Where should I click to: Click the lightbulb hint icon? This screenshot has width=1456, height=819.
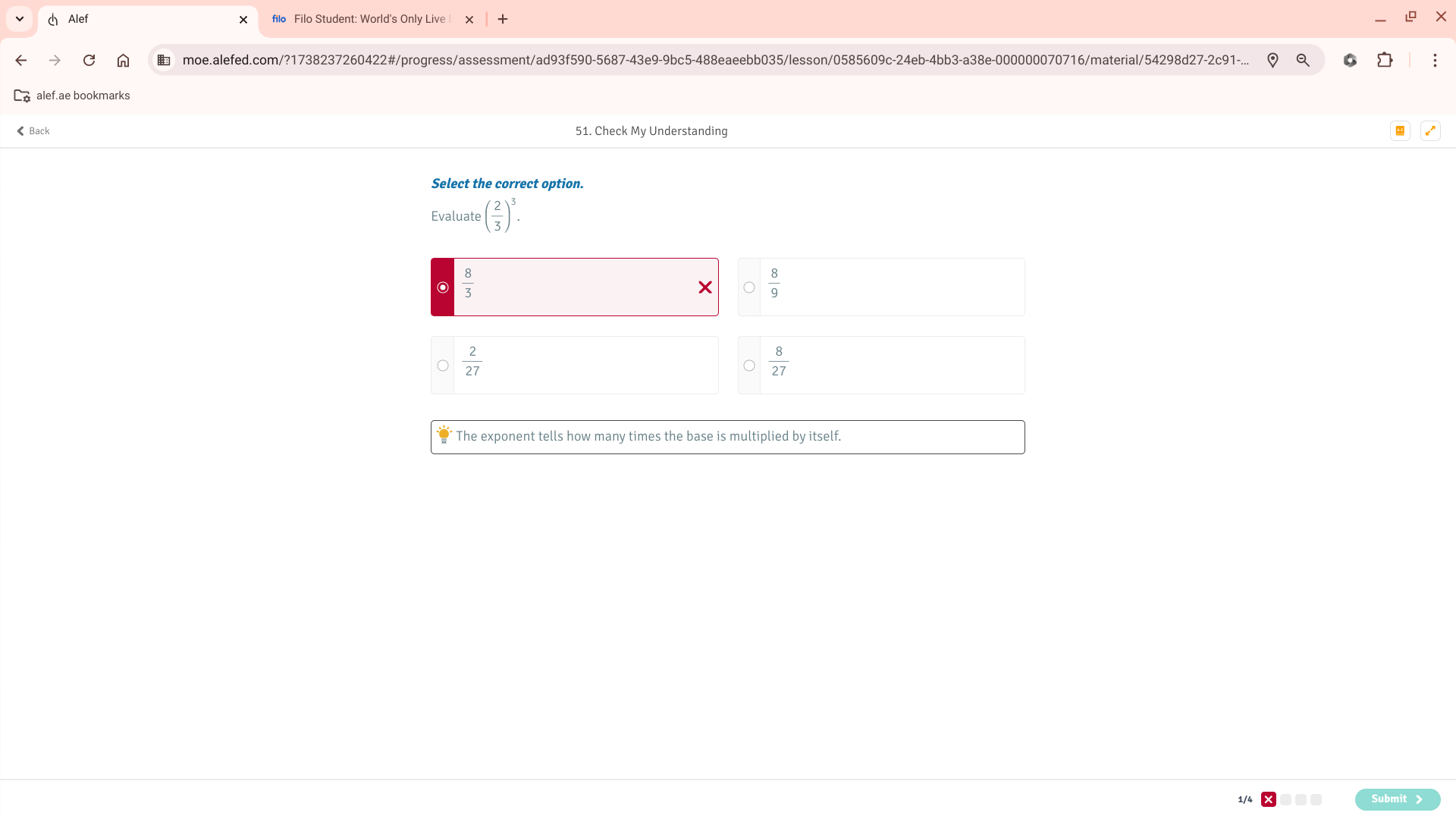click(444, 435)
